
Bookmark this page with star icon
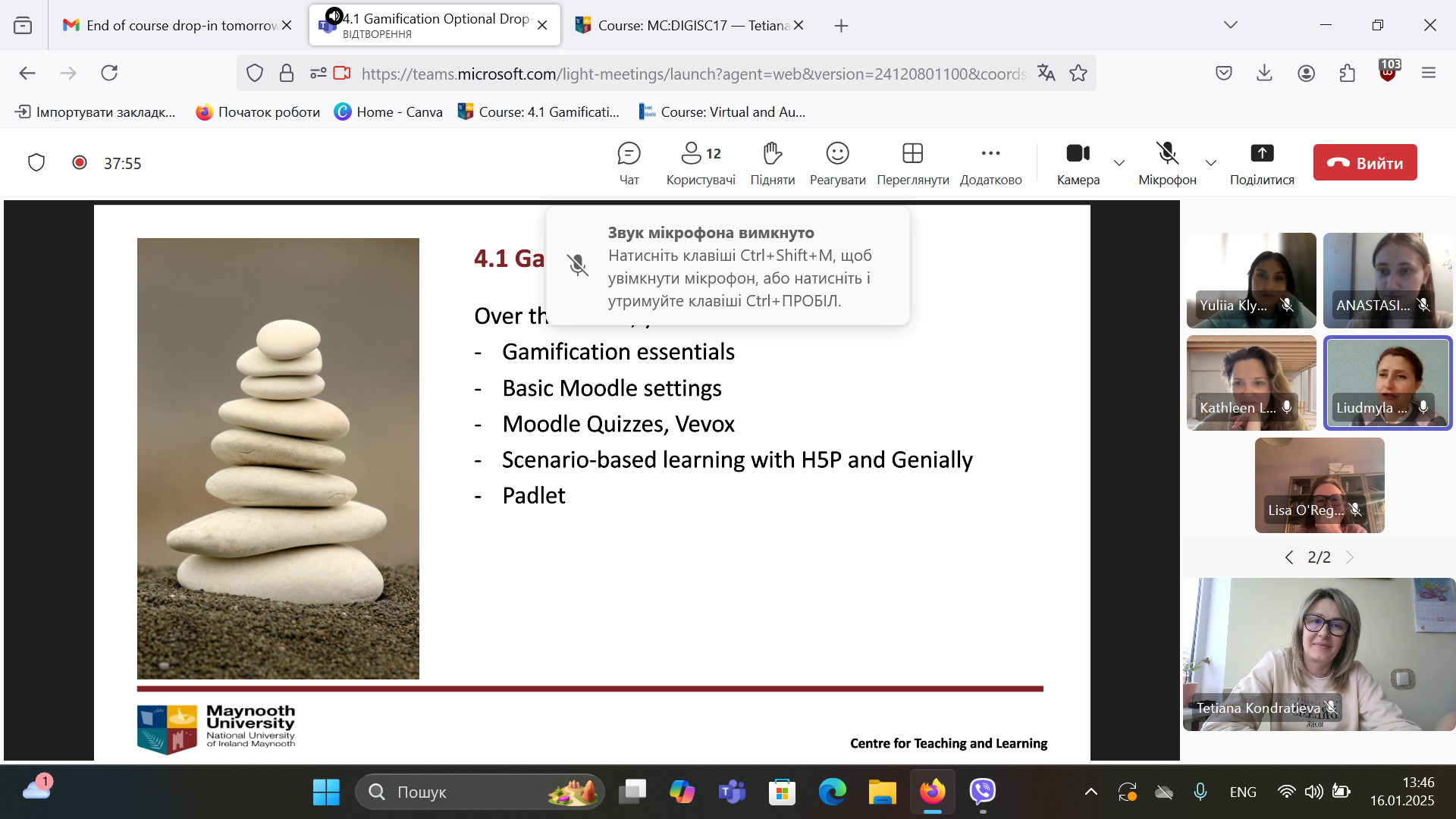tap(1078, 74)
